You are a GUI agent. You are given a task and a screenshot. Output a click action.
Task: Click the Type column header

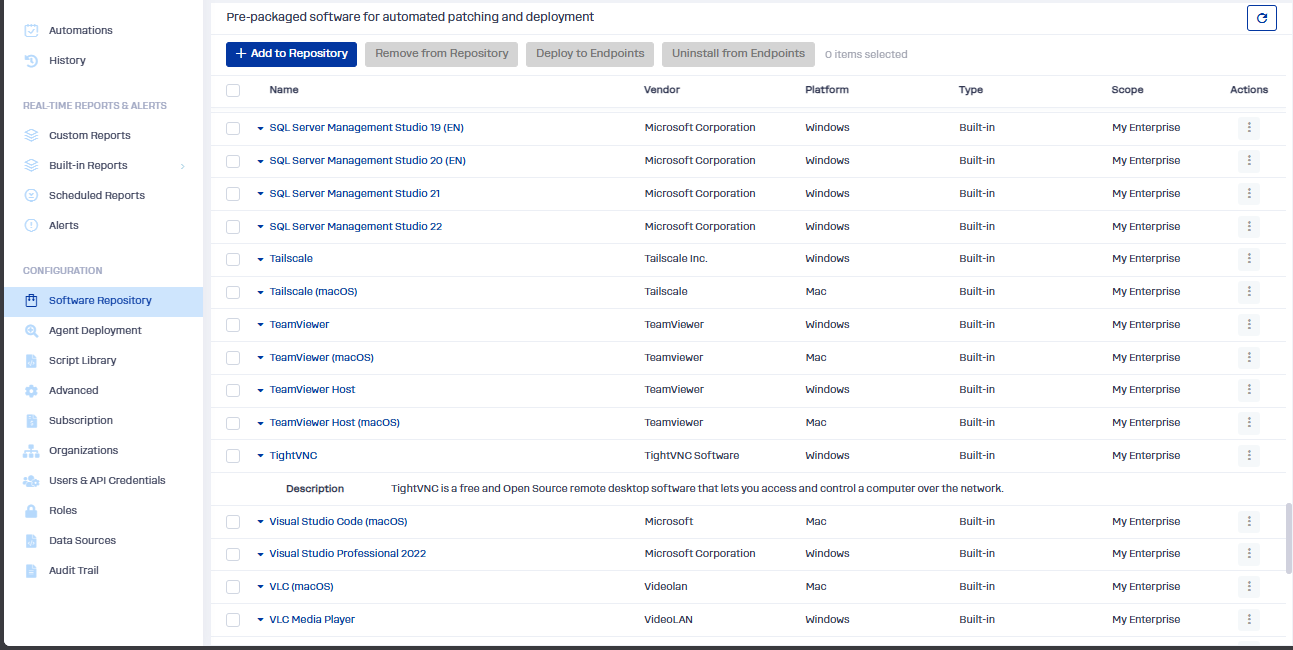coord(971,90)
